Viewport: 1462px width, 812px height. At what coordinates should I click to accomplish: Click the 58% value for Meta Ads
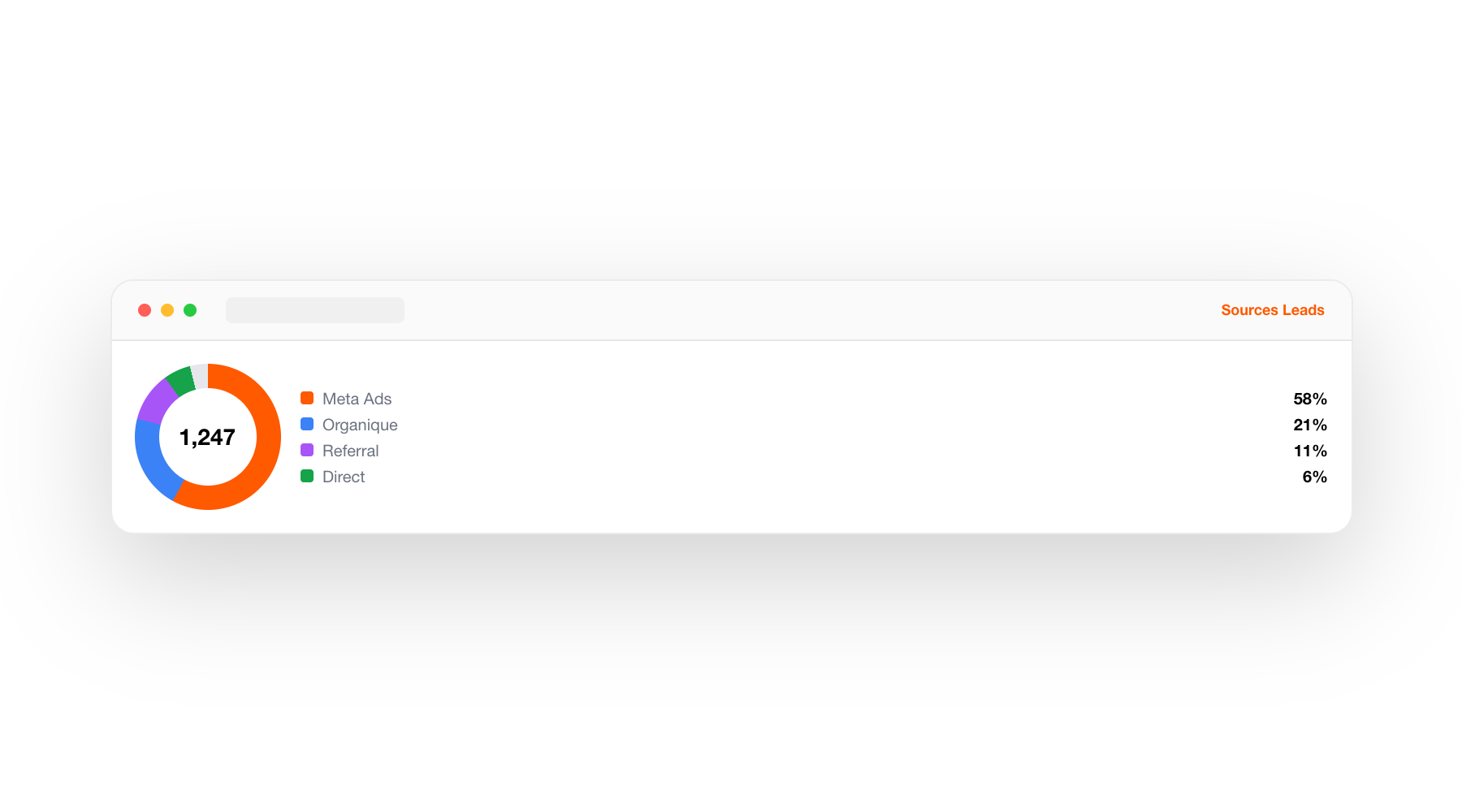pyautogui.click(x=1310, y=399)
